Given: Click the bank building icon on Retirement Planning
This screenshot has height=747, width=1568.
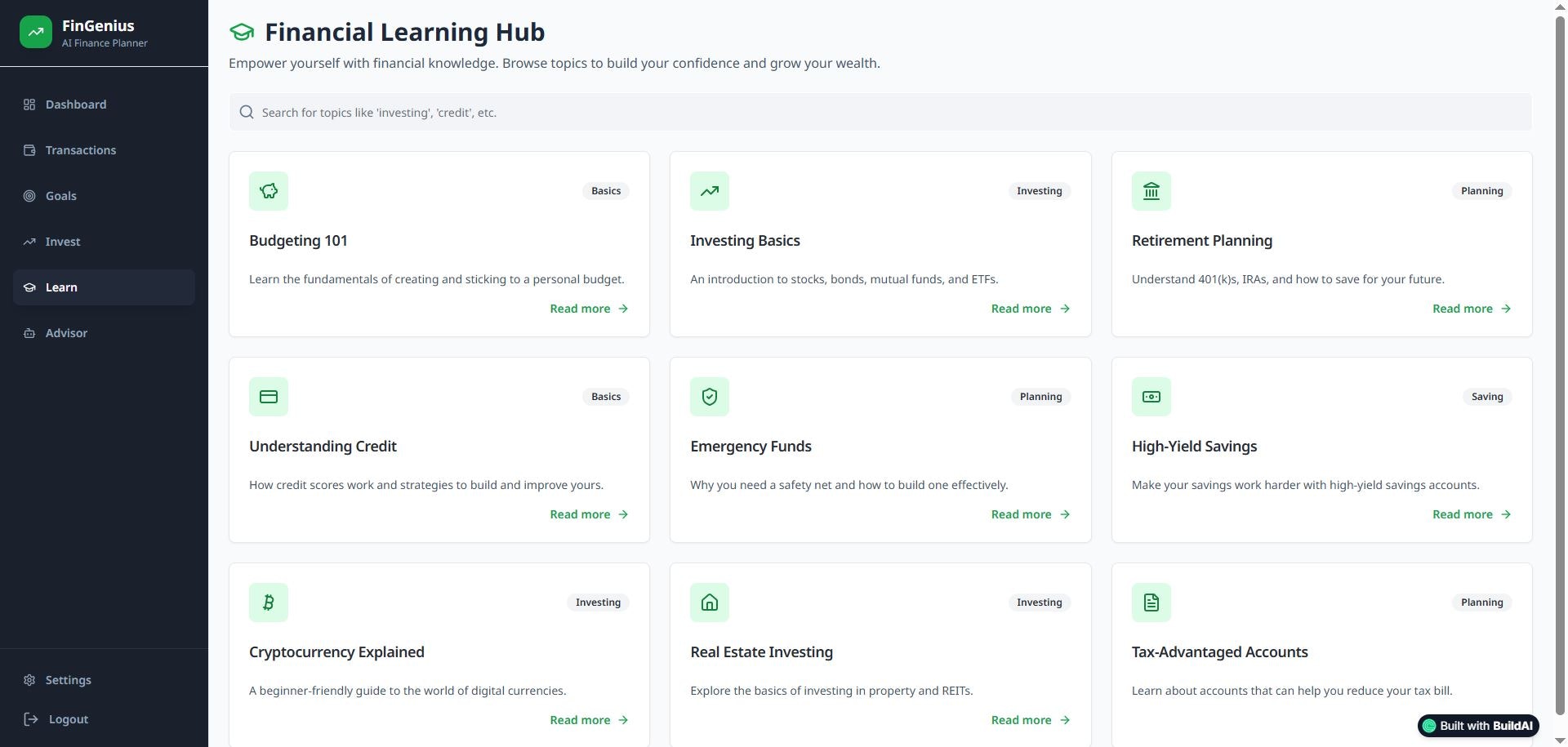Looking at the screenshot, I should click(1151, 191).
